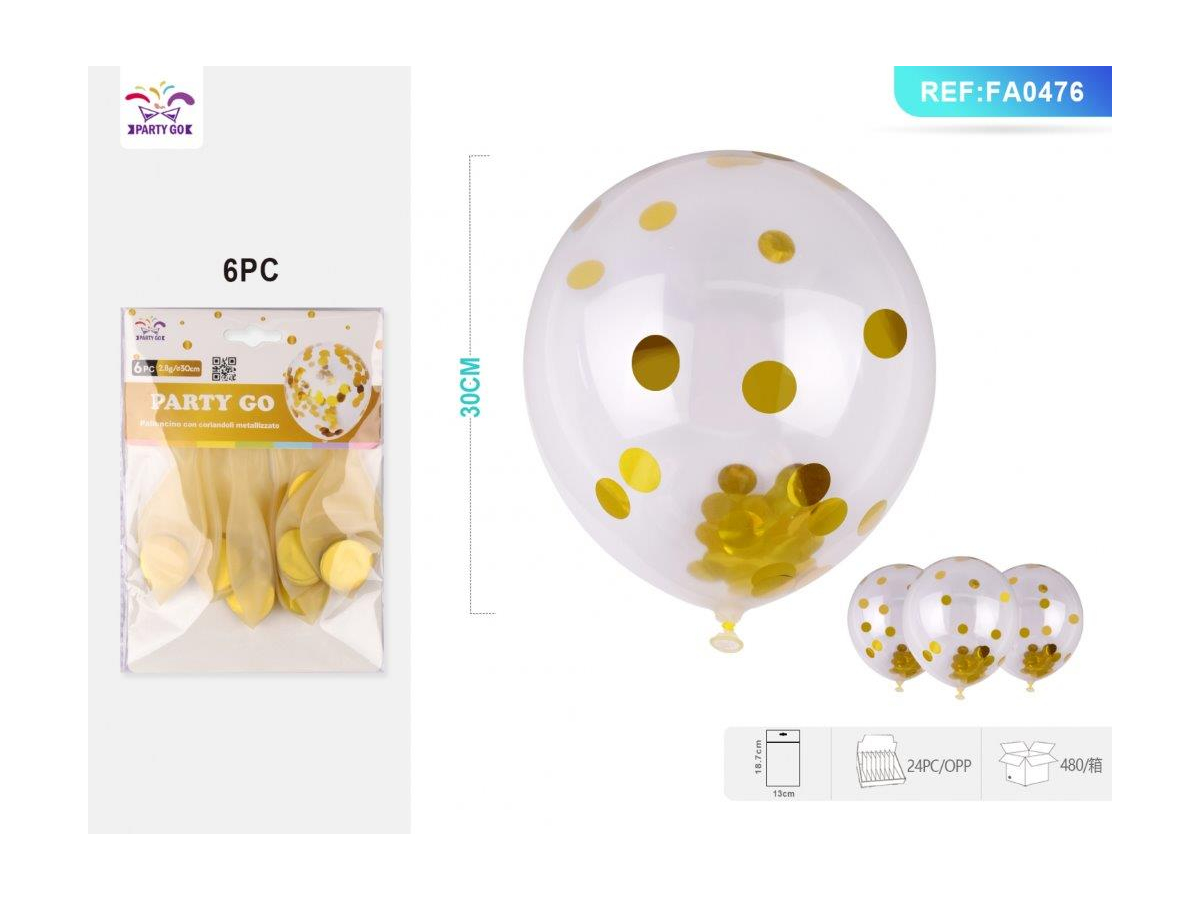Image resolution: width=1200 pixels, height=900 pixels.
Task: Click the 30CM height dimension label
Action: [x=473, y=387]
